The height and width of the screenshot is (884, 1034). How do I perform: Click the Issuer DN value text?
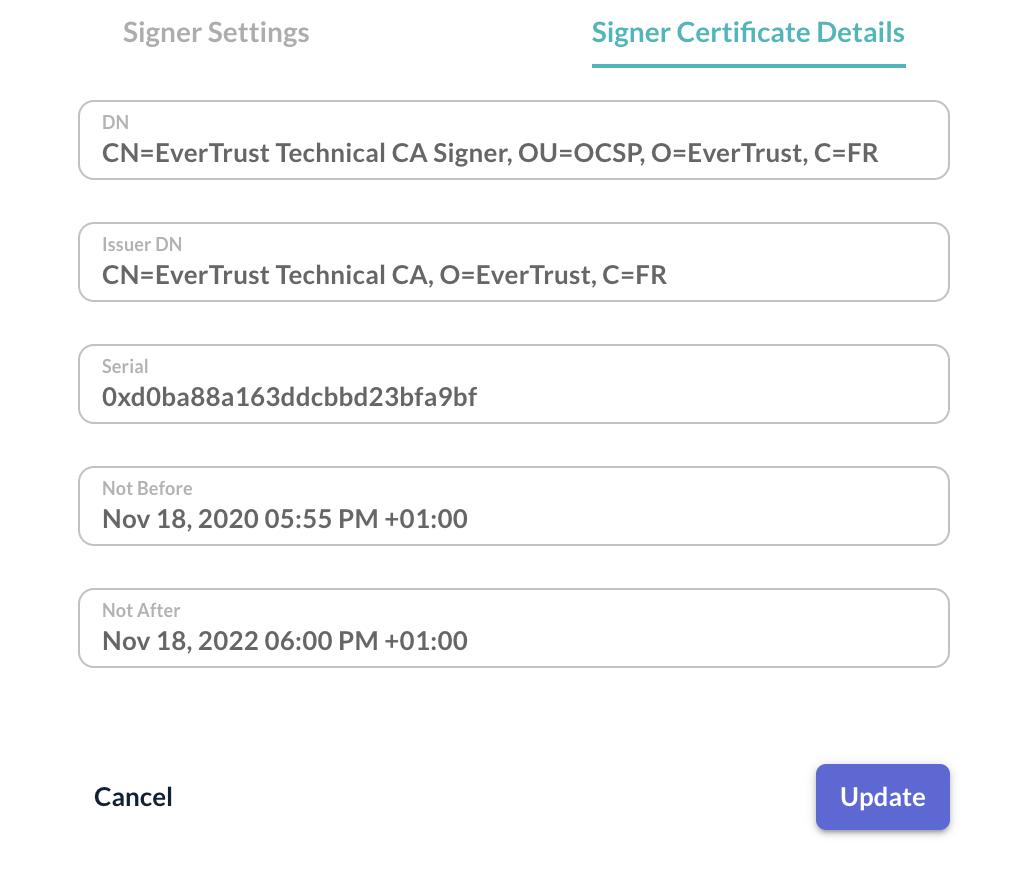click(x=383, y=274)
